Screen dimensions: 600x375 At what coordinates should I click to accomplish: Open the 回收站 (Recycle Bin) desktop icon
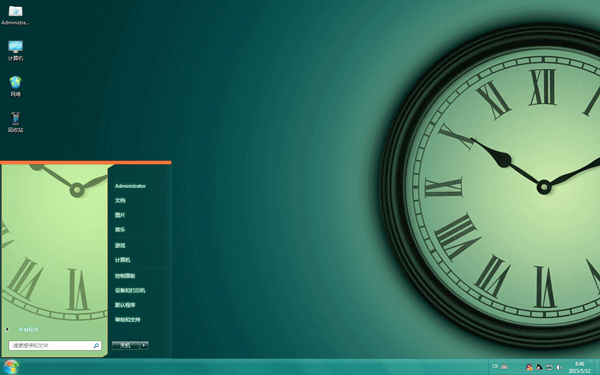[15, 122]
